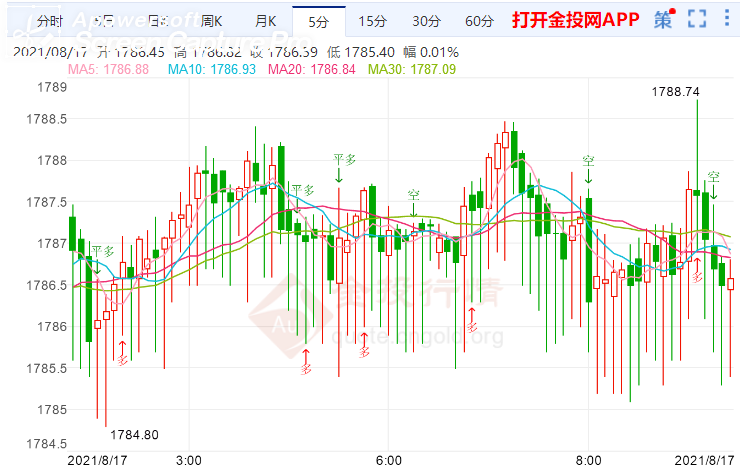Open the 策 strategy icon
This screenshot has width=740, height=466.
point(664,19)
